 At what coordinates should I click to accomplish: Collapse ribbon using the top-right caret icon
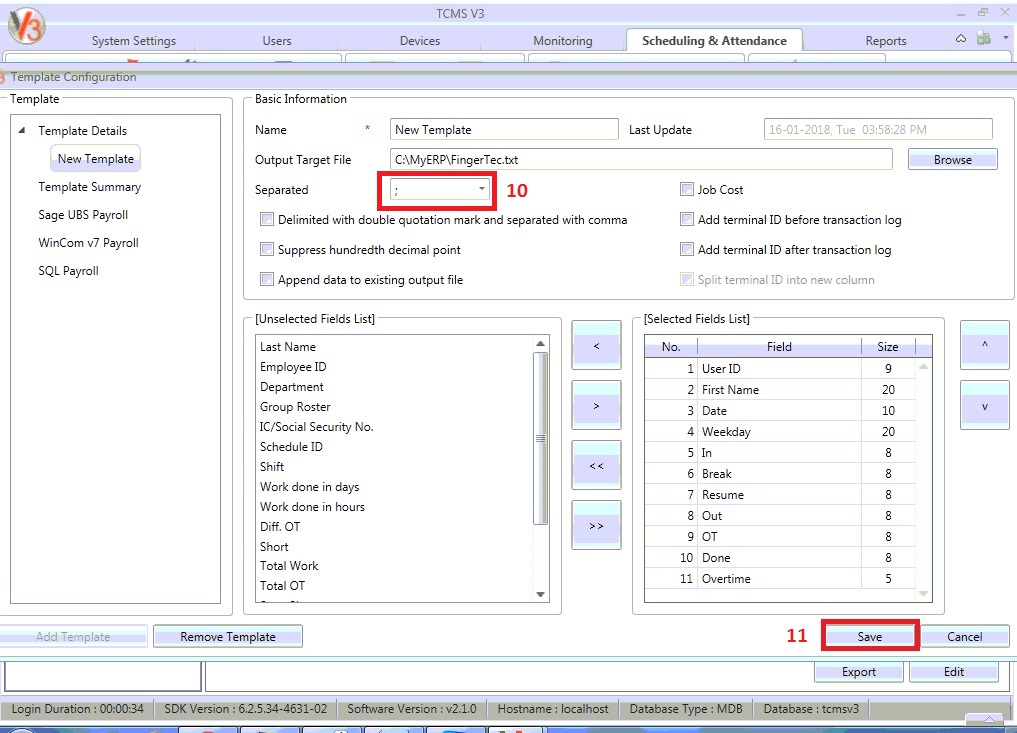pyautogui.click(x=961, y=39)
